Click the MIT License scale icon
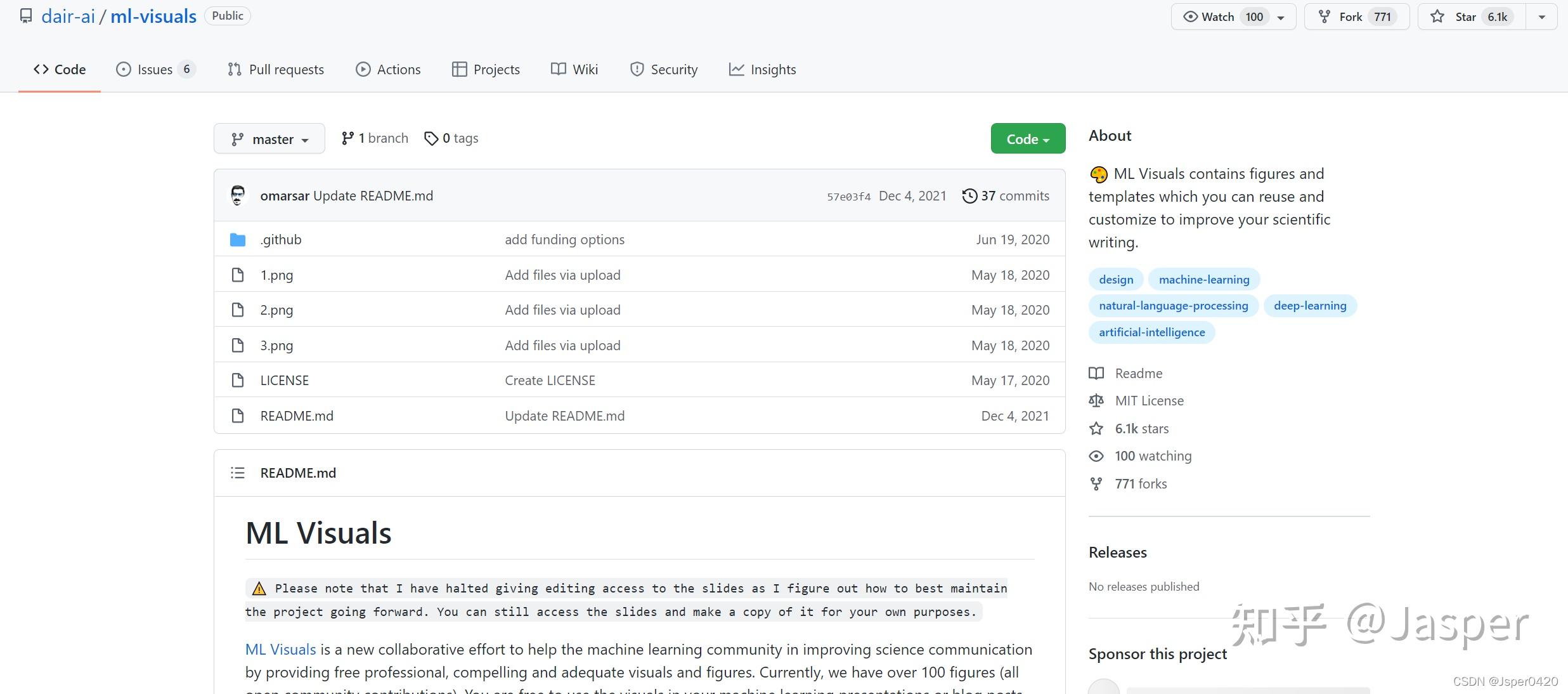Screen dimensions: 1568x694 (1096, 401)
